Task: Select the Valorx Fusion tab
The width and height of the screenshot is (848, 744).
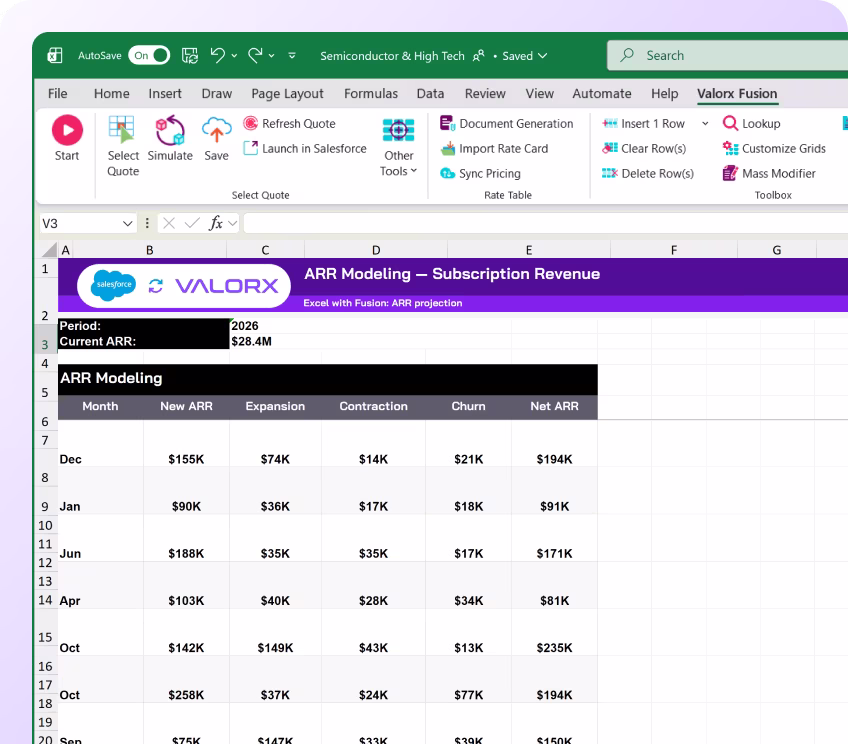Action: [x=737, y=94]
